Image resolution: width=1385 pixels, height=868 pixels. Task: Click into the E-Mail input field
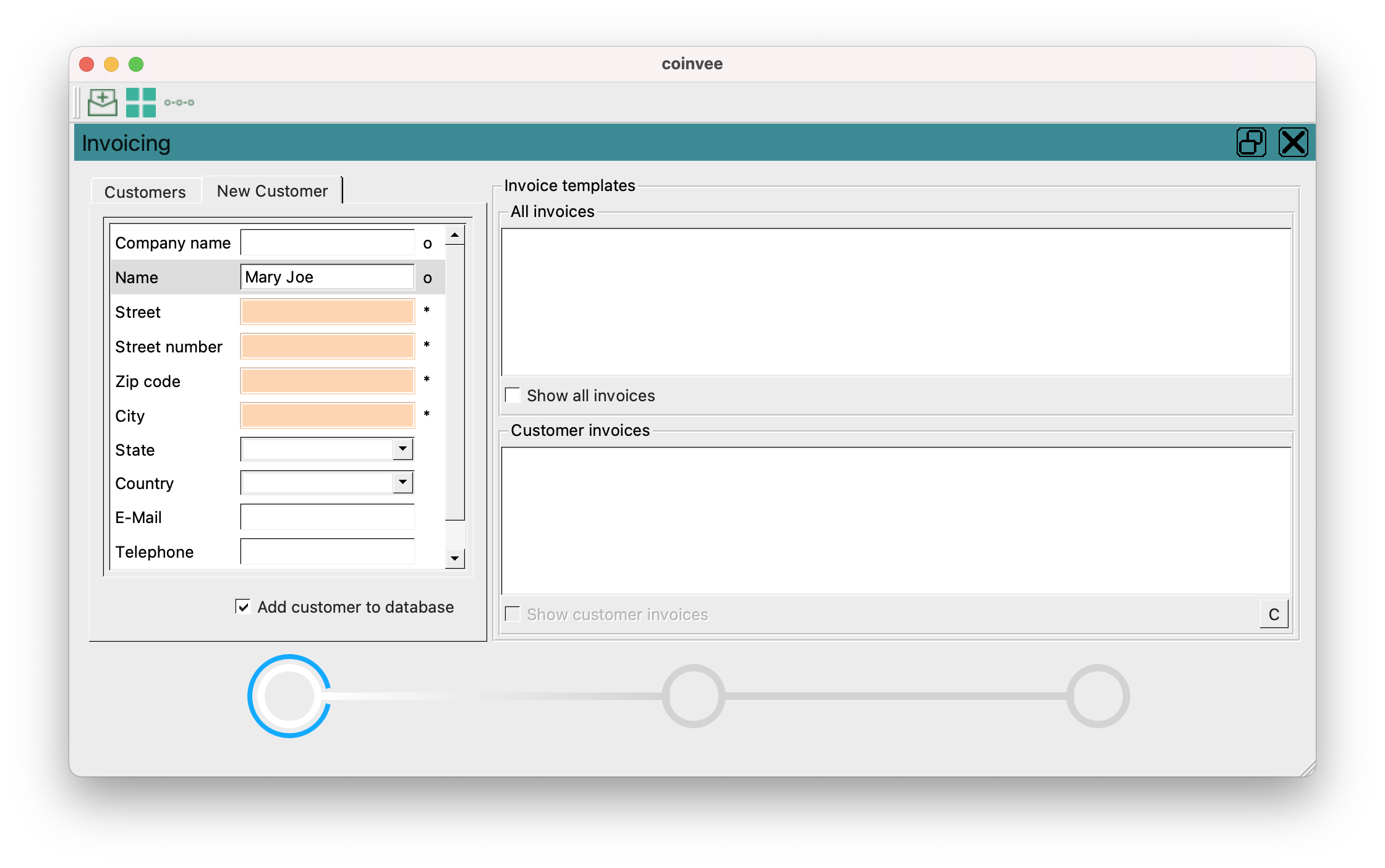click(327, 517)
